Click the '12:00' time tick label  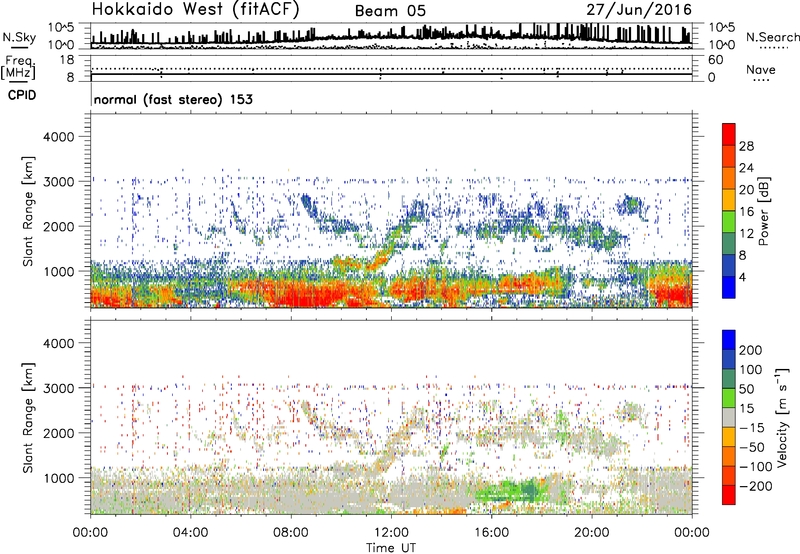pos(391,533)
